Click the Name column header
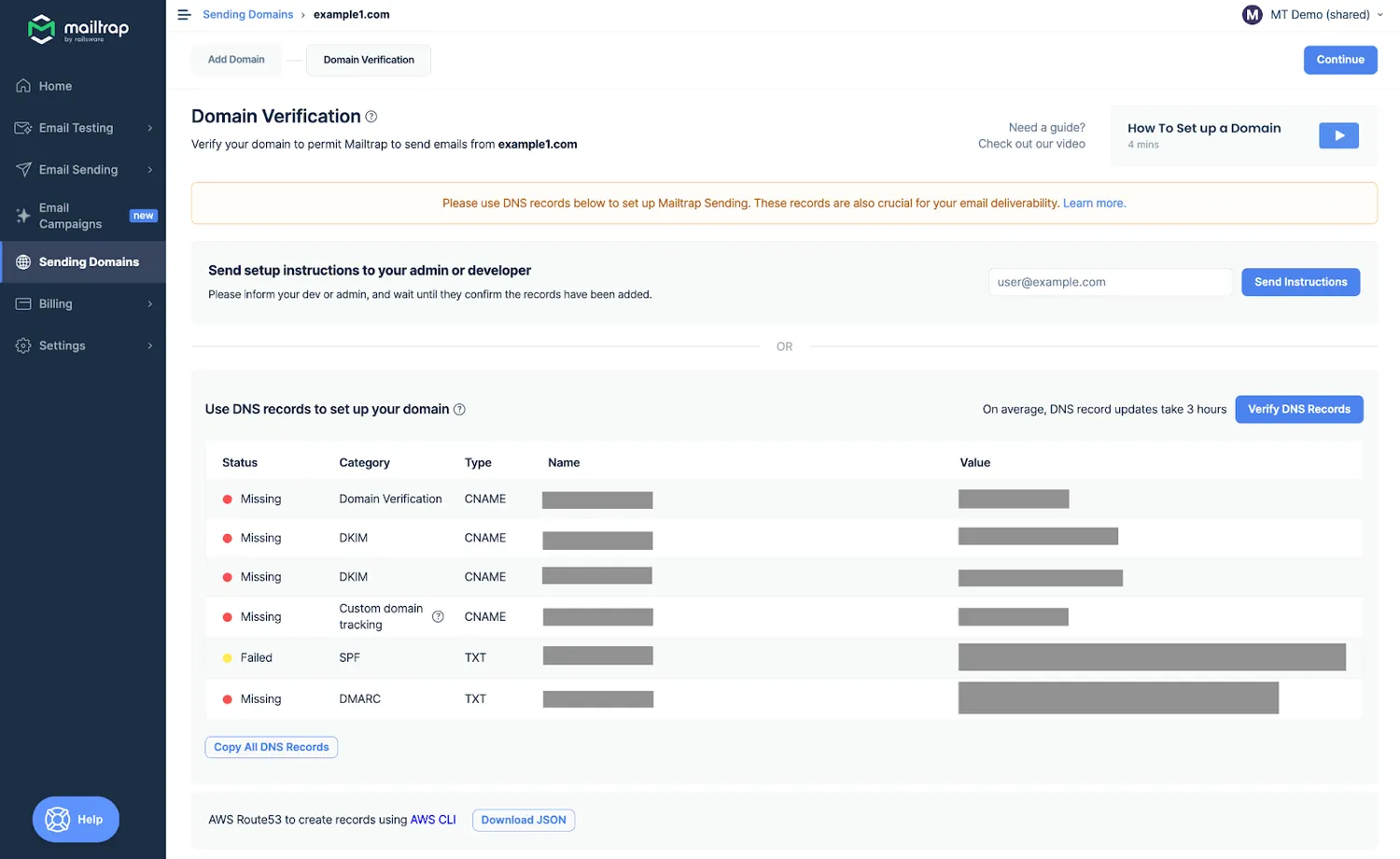The image size is (1400, 859). pyautogui.click(x=564, y=463)
